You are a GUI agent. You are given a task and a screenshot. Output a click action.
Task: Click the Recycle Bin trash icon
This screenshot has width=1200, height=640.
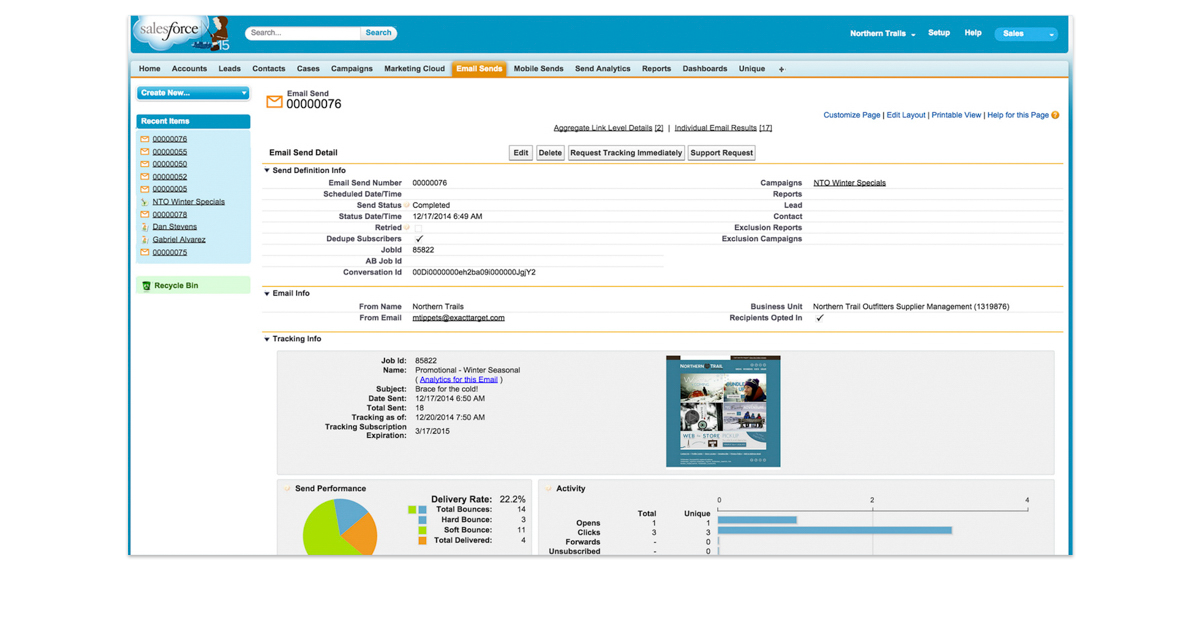click(146, 286)
